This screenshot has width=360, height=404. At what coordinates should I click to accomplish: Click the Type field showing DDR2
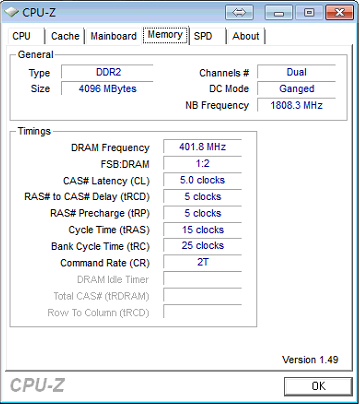pyautogui.click(x=107, y=72)
